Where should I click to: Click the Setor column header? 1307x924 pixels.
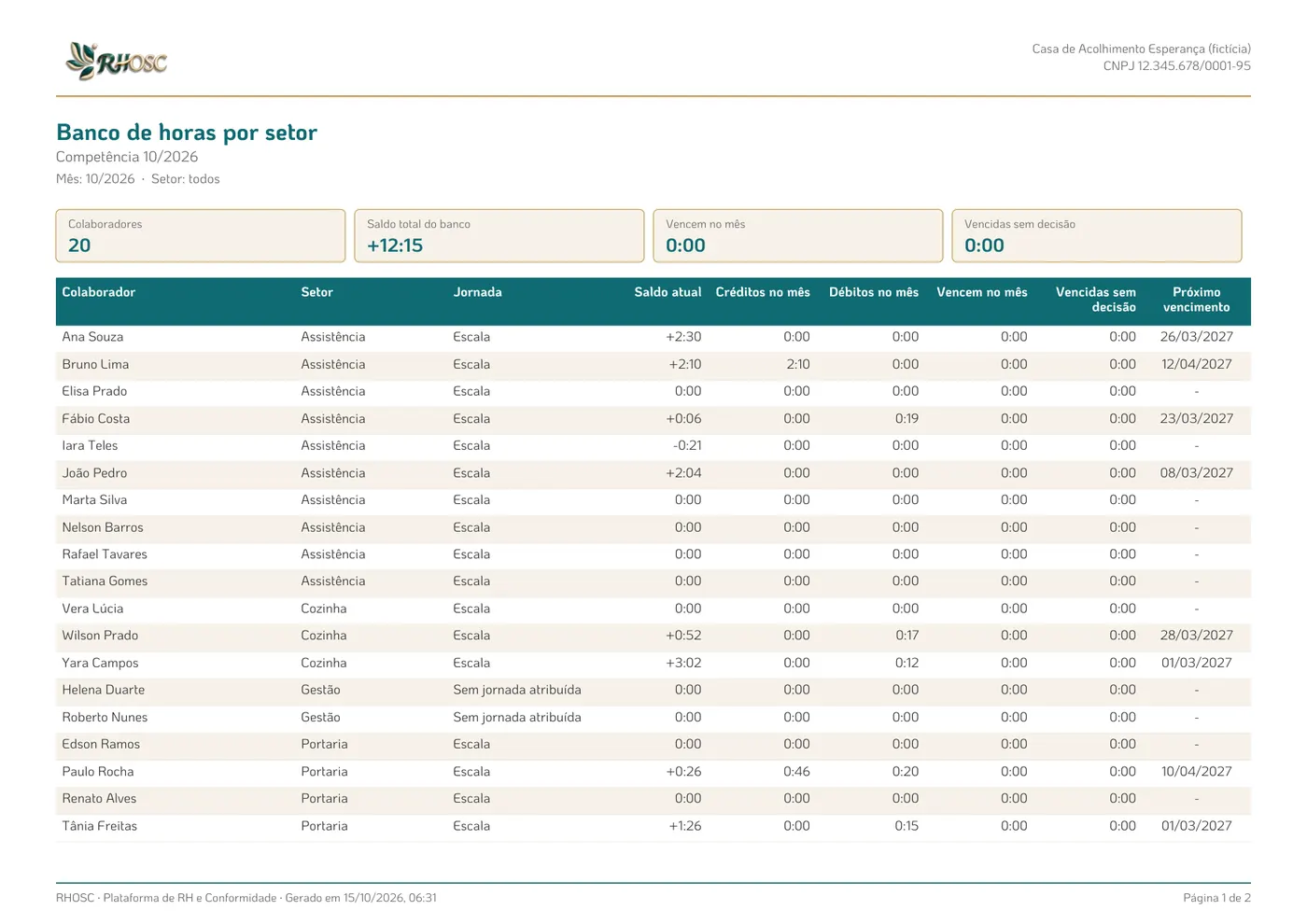pos(316,292)
